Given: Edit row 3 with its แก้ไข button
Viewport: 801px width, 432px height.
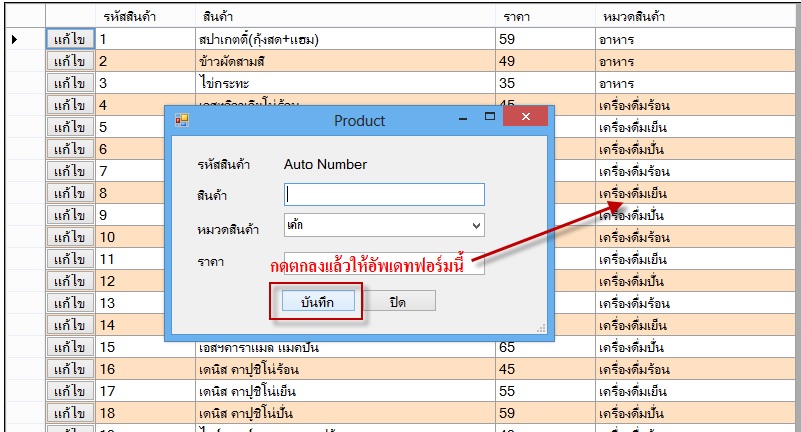Looking at the screenshot, I should 70,83.
